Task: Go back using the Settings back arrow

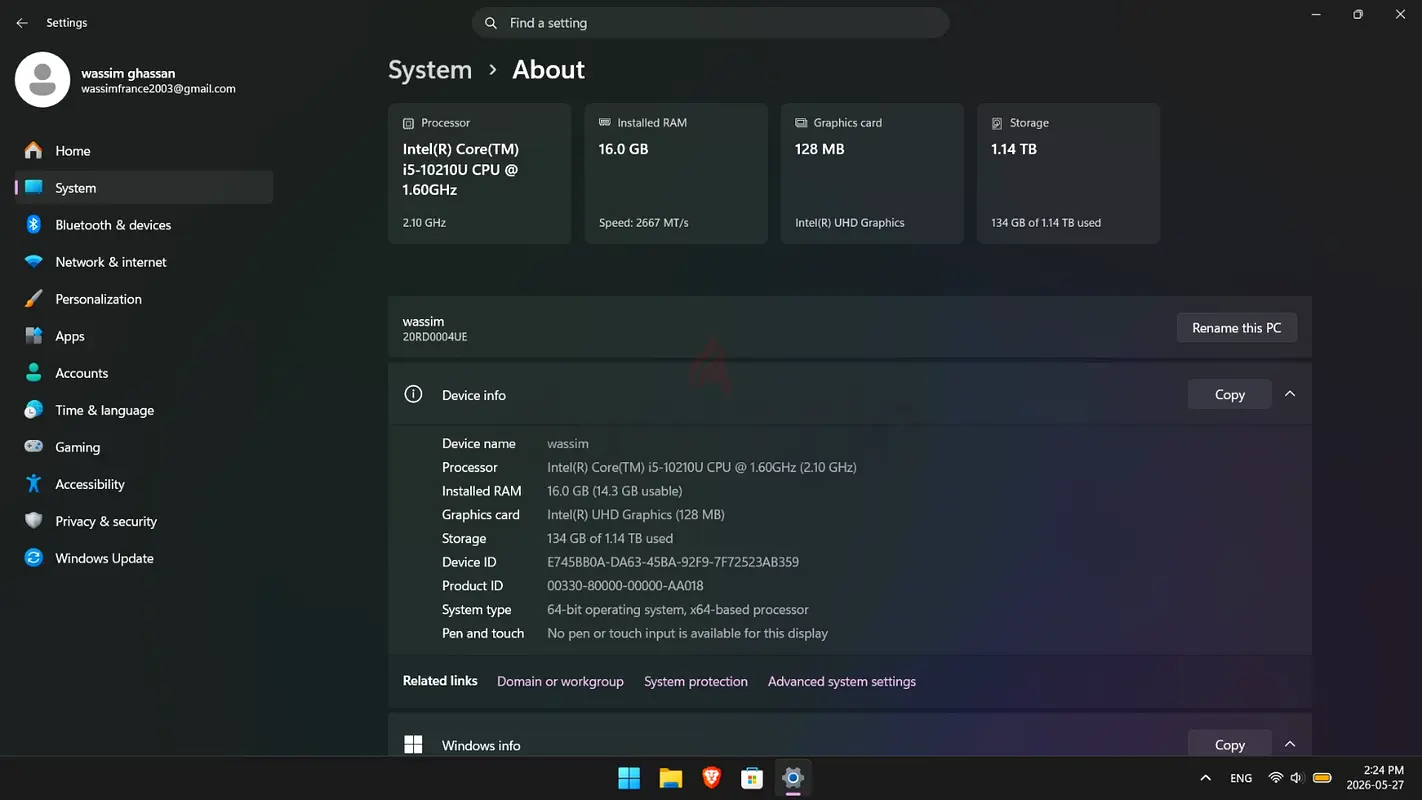Action: click(x=22, y=23)
